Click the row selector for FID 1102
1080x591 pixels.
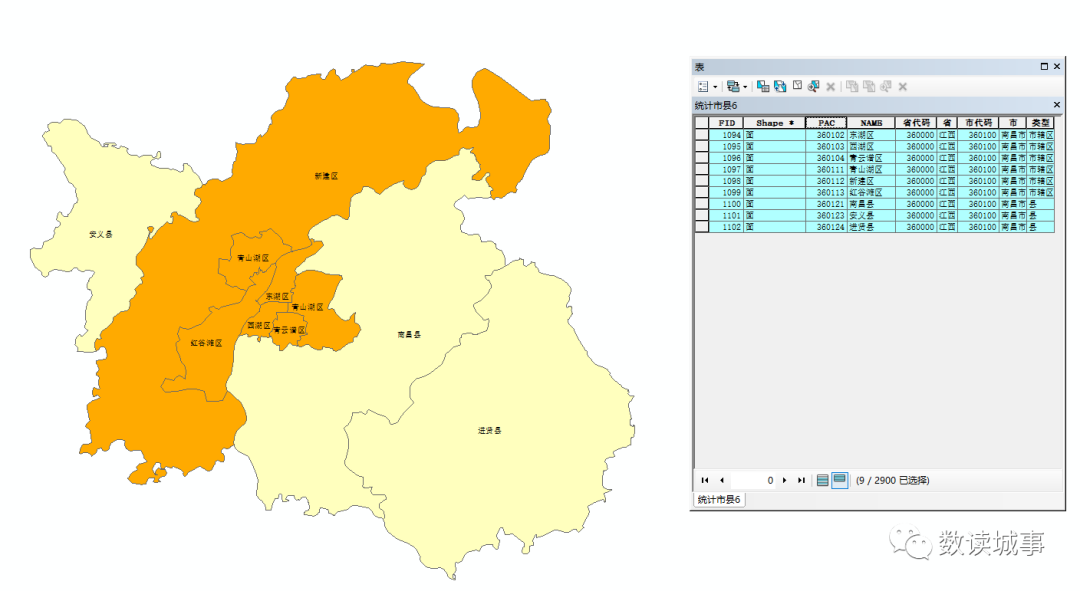pos(702,227)
